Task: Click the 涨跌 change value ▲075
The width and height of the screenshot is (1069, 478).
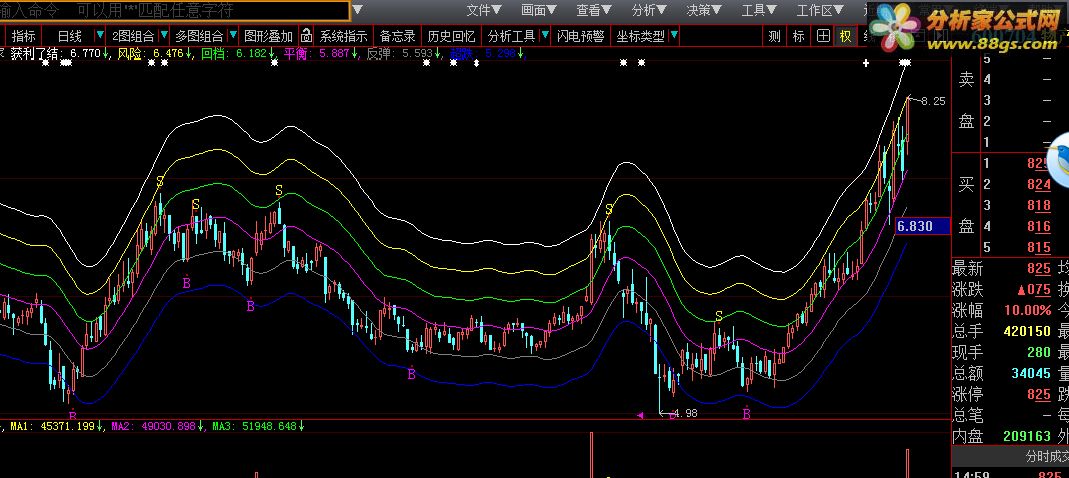Action: tap(1032, 289)
